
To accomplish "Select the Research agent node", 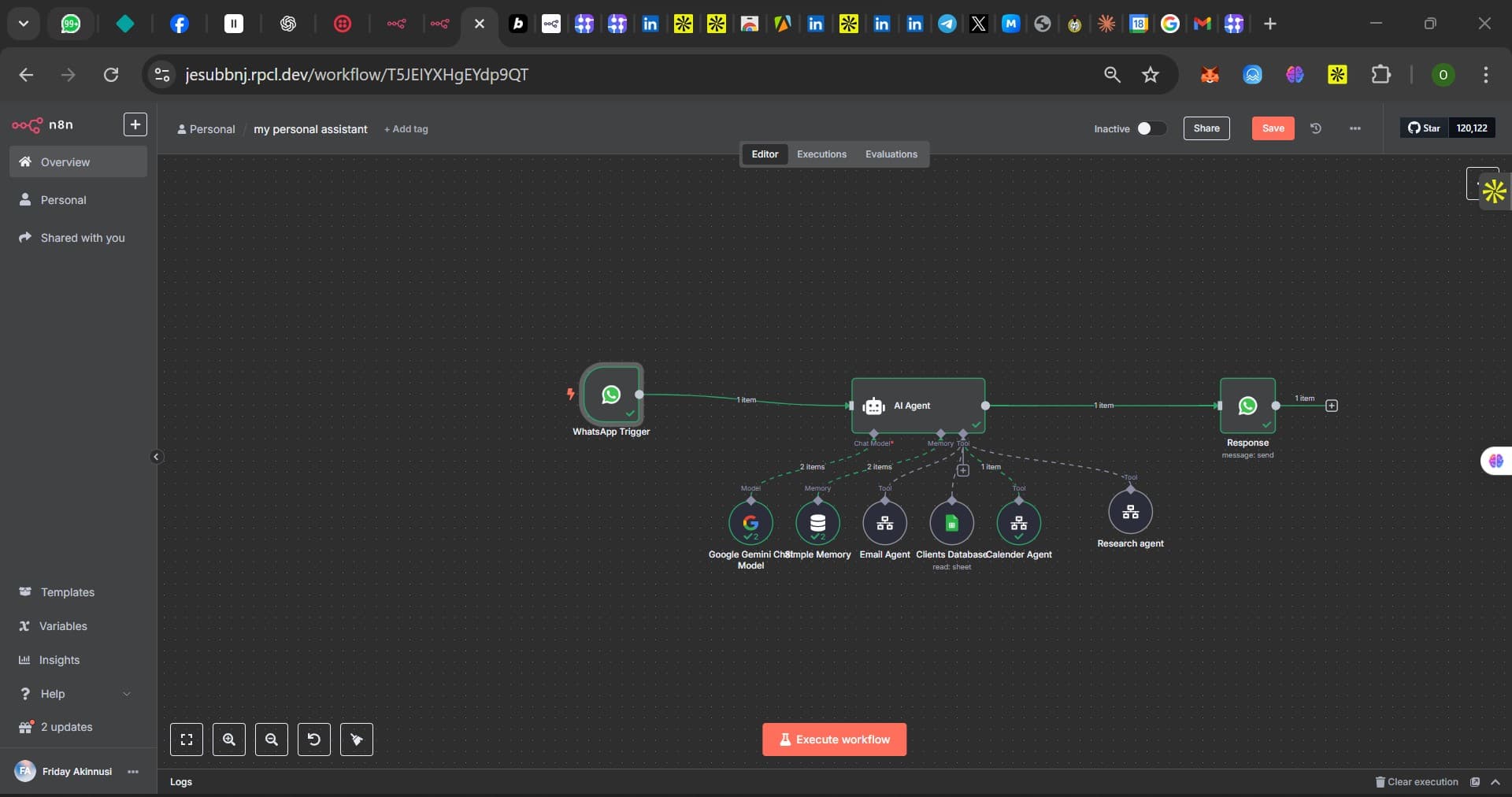I will pyautogui.click(x=1130, y=512).
